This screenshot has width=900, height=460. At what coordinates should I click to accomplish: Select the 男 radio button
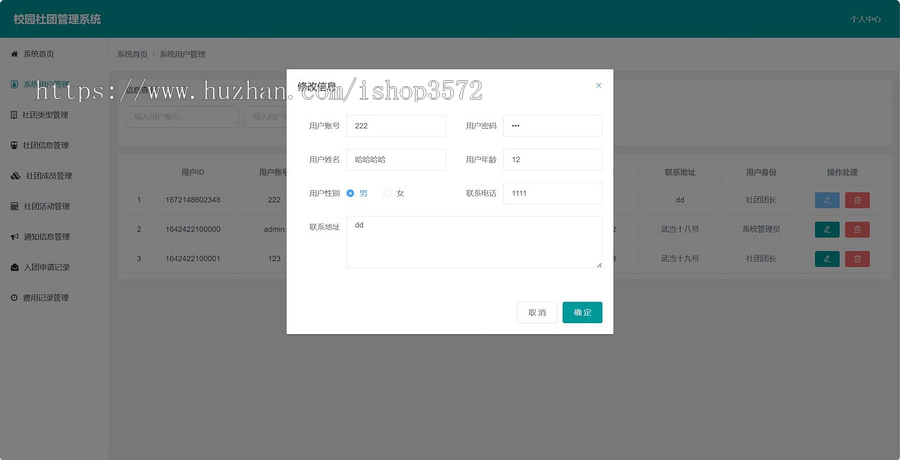tap(350, 194)
